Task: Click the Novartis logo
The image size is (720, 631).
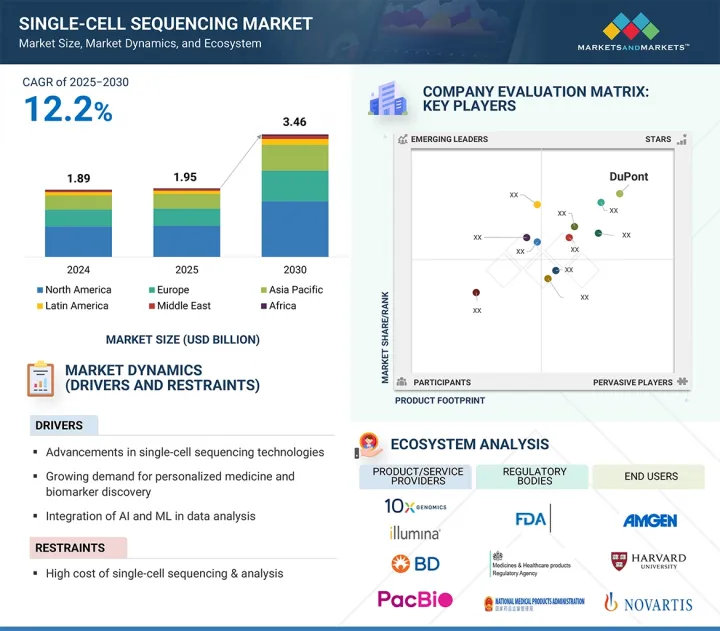Action: 648,602
